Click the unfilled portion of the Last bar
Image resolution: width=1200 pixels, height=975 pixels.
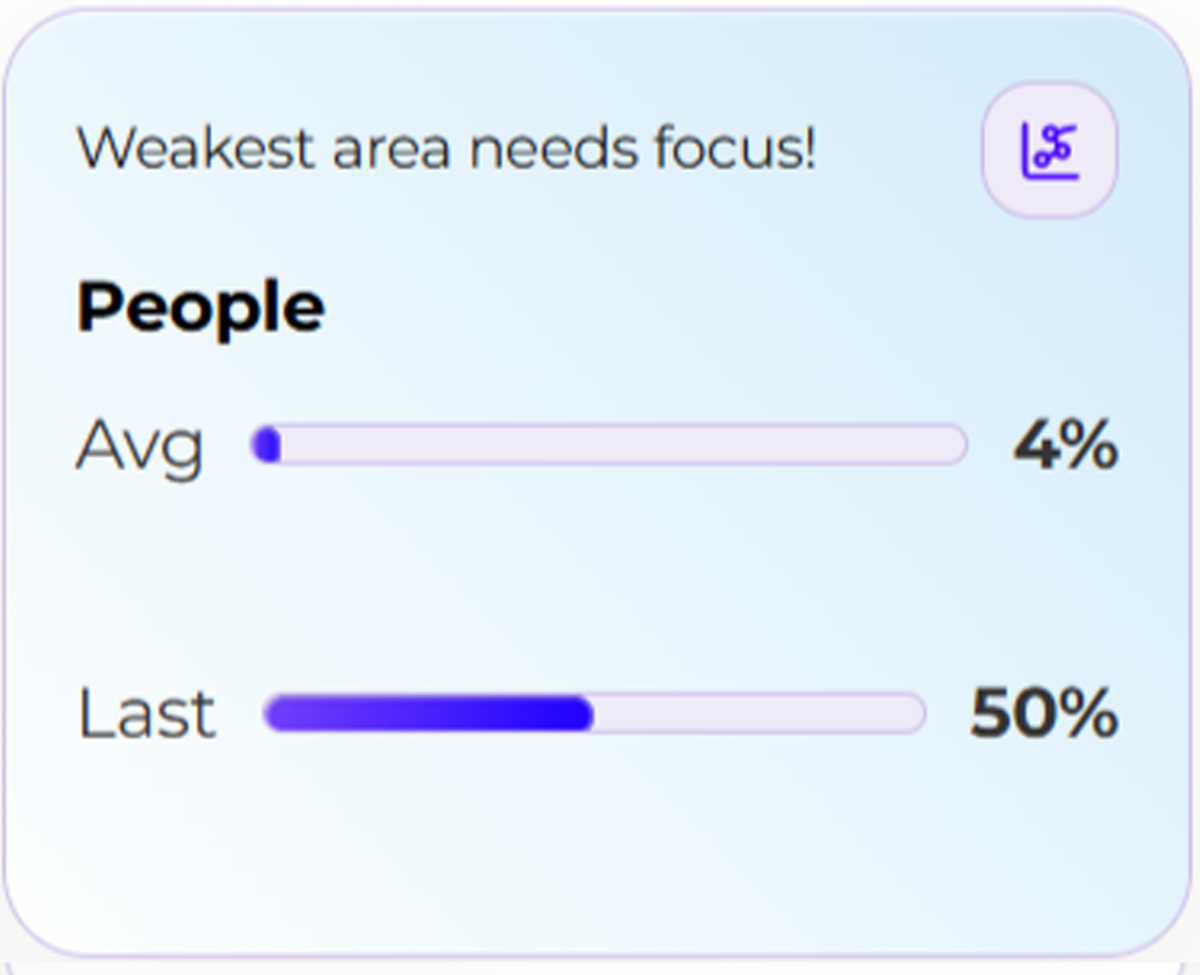tap(758, 714)
